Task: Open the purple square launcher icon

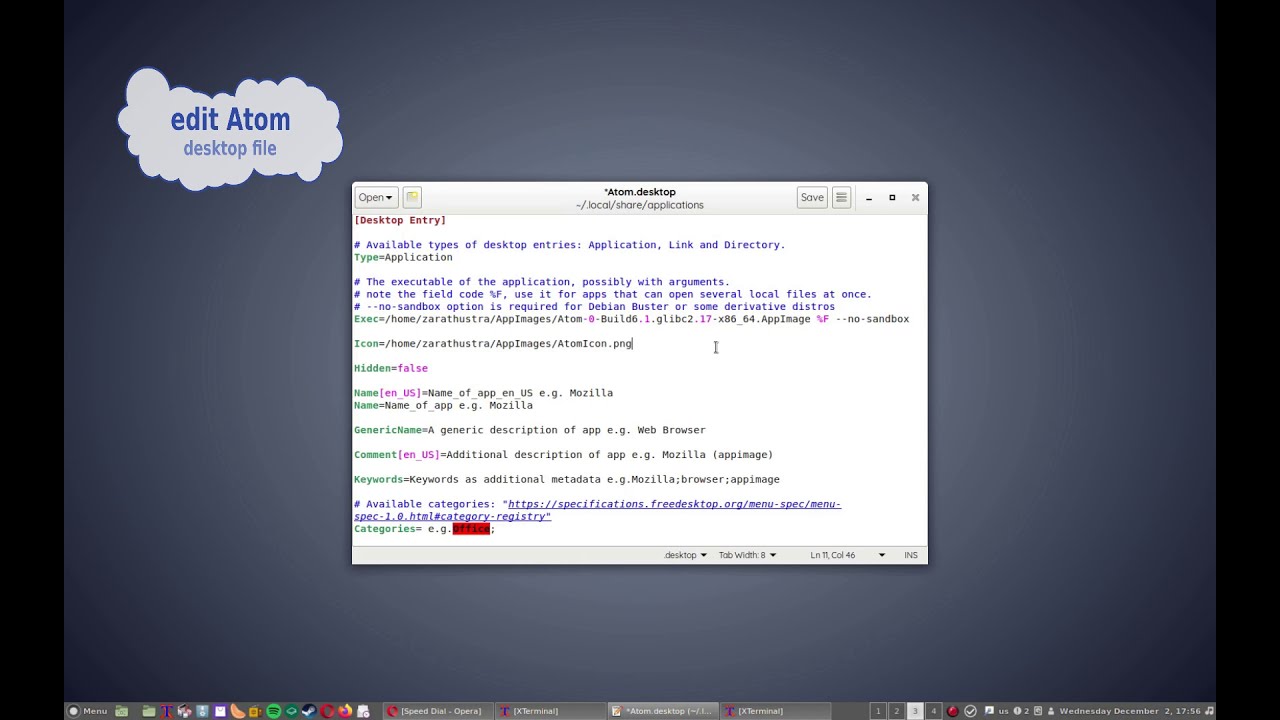Action: (220, 711)
